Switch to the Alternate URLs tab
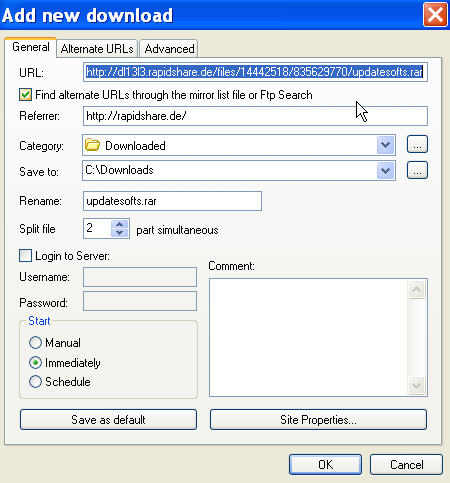The width and height of the screenshot is (450, 483). (x=97, y=49)
